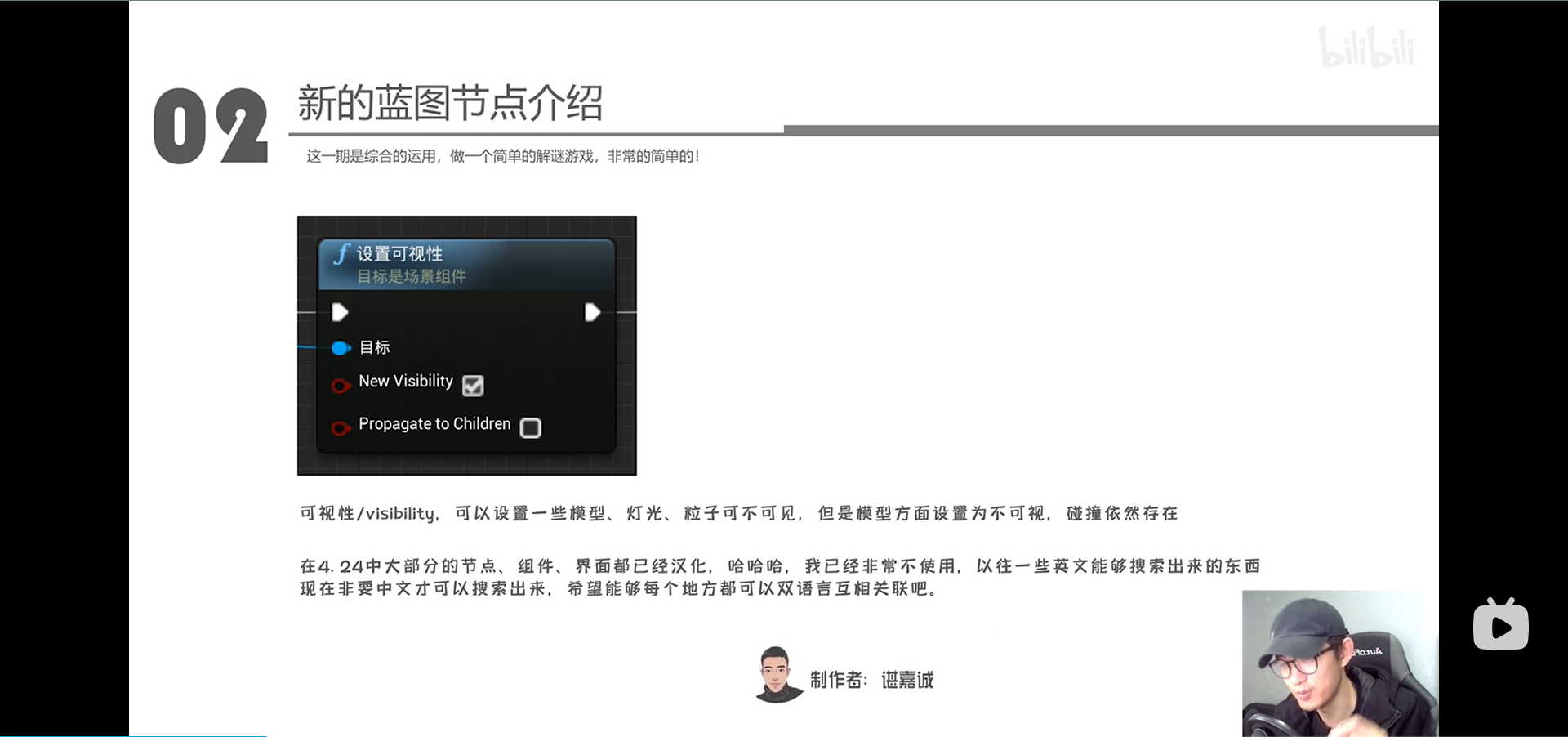The width and height of the screenshot is (1568, 737).
Task: Click the white execution input pin
Action: [x=338, y=312]
